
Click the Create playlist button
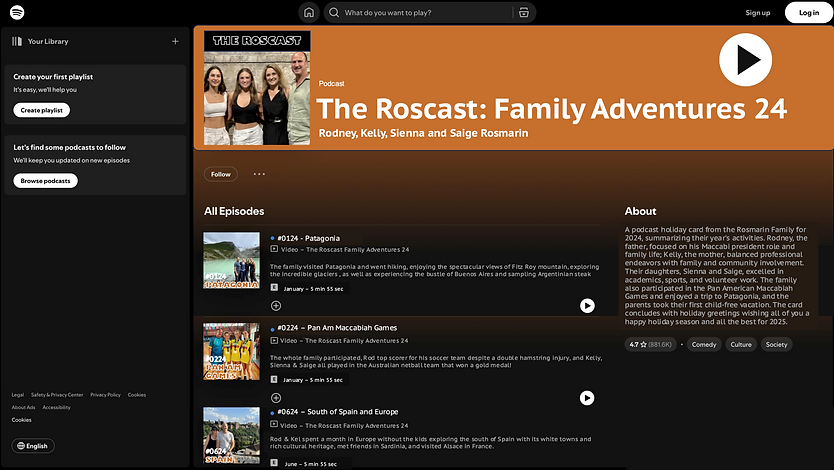(x=41, y=110)
